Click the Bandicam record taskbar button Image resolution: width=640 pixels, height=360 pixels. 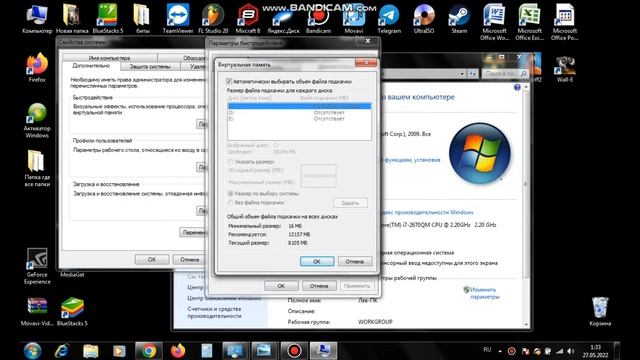[294, 350]
